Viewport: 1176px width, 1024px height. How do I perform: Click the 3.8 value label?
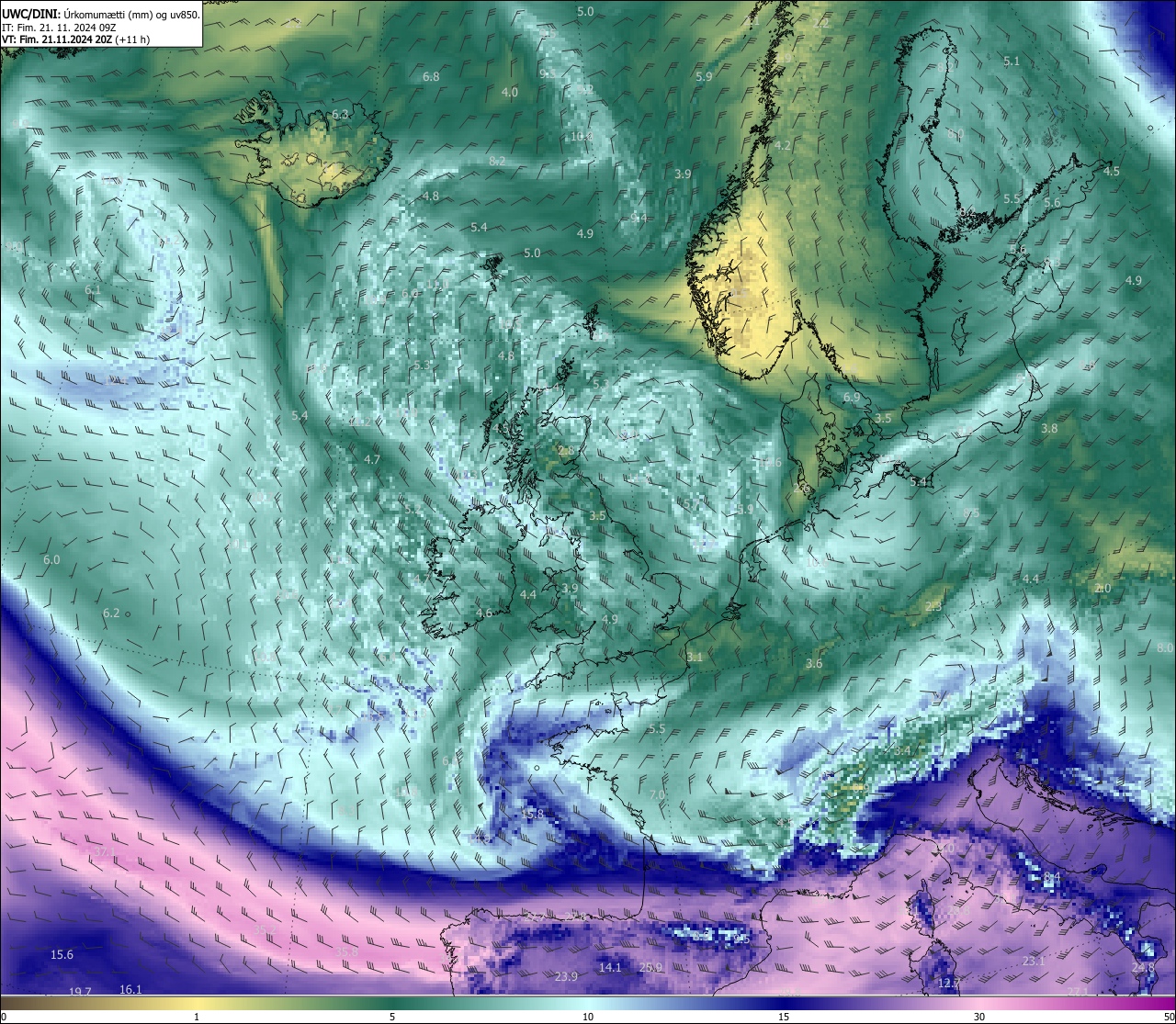[1049, 428]
